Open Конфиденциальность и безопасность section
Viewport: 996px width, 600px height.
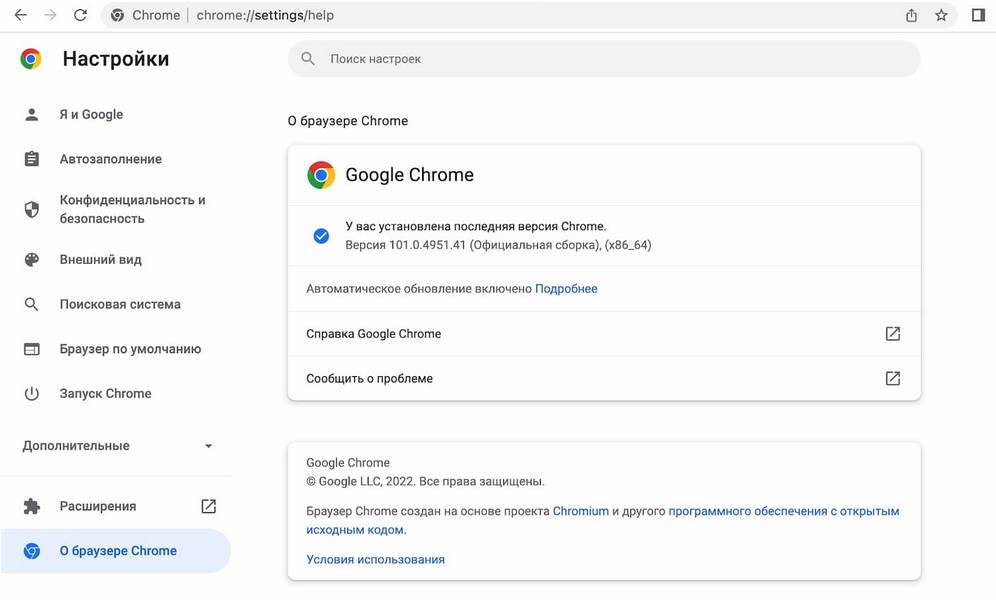132,209
